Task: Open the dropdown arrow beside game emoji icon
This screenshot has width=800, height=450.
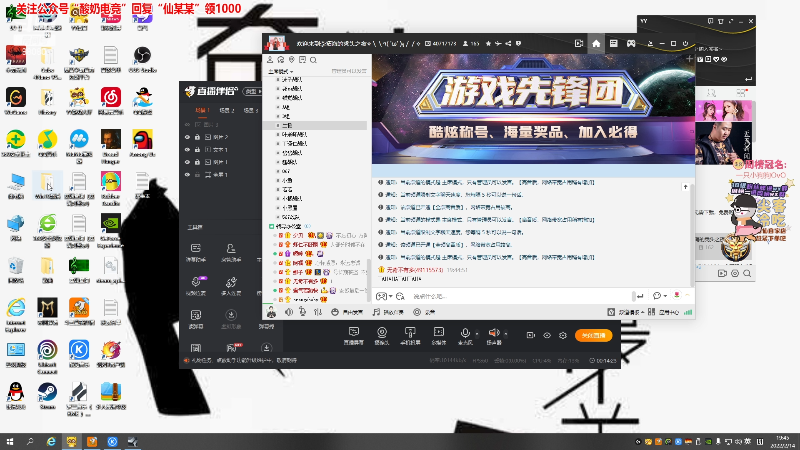Action: (390, 296)
